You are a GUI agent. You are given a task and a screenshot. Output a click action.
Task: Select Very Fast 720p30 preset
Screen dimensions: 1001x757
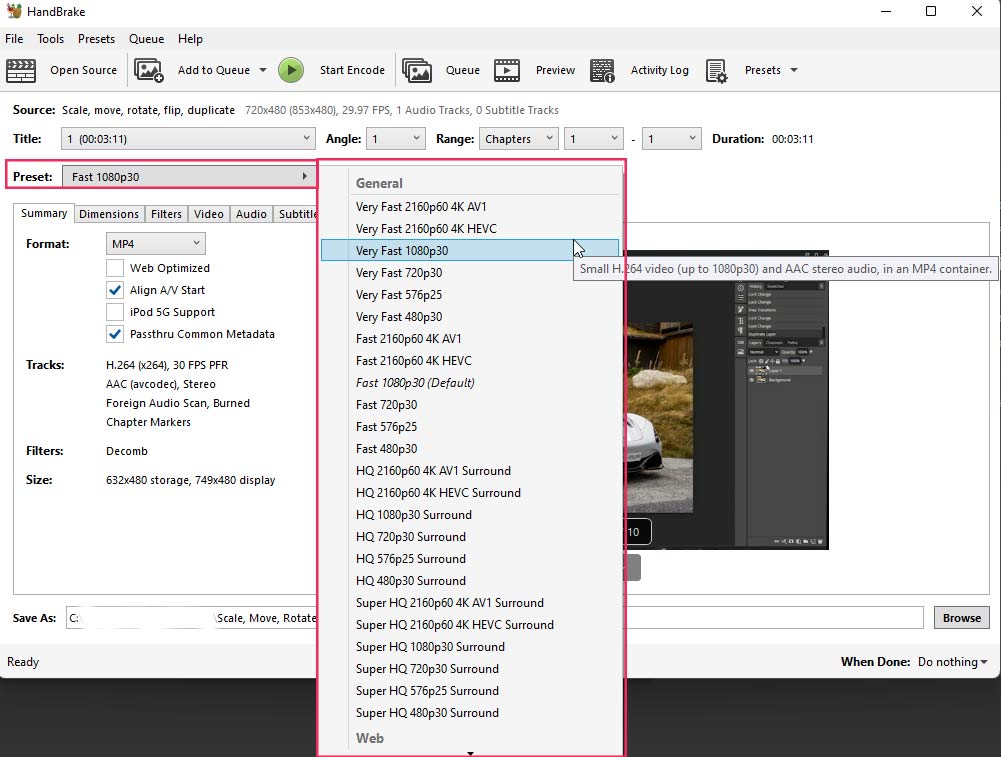pyautogui.click(x=470, y=273)
